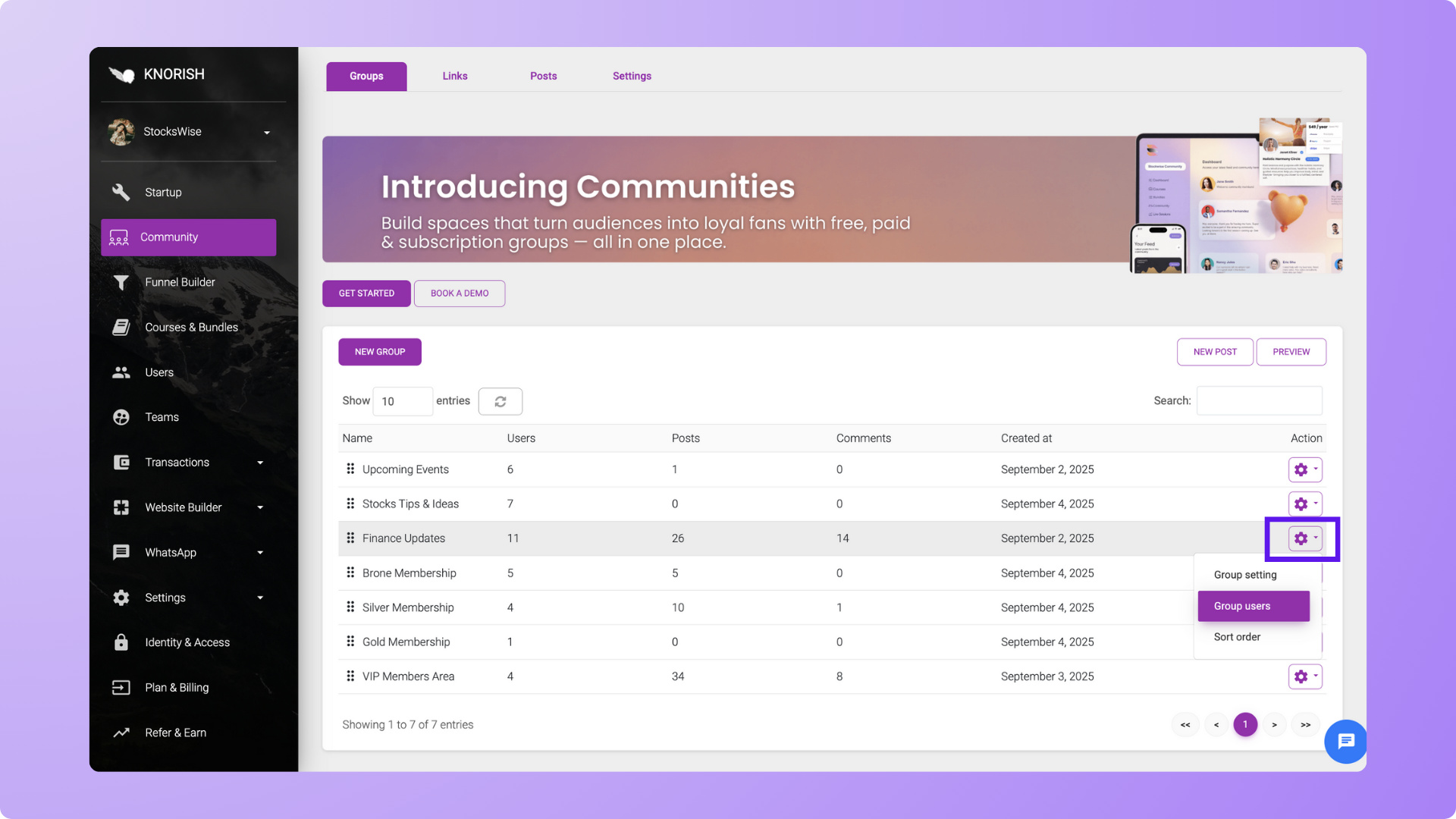Click into the Search input field

(x=1259, y=400)
